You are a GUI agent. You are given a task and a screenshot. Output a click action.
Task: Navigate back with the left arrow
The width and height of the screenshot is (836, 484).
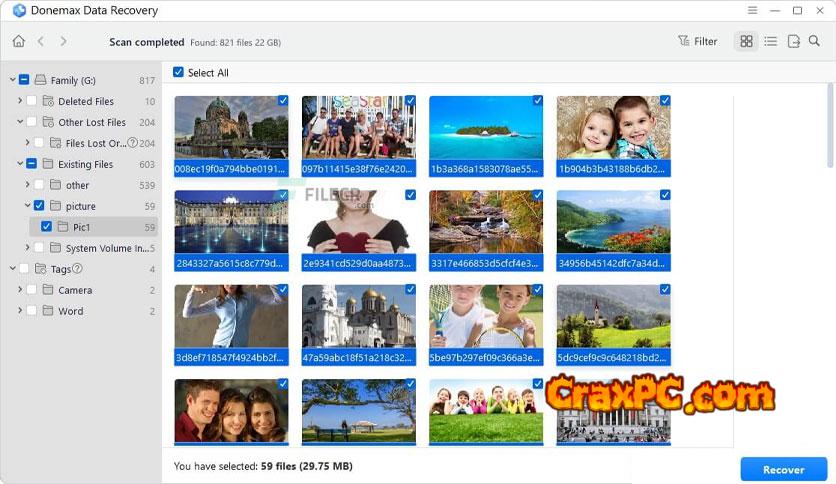tap(41, 41)
